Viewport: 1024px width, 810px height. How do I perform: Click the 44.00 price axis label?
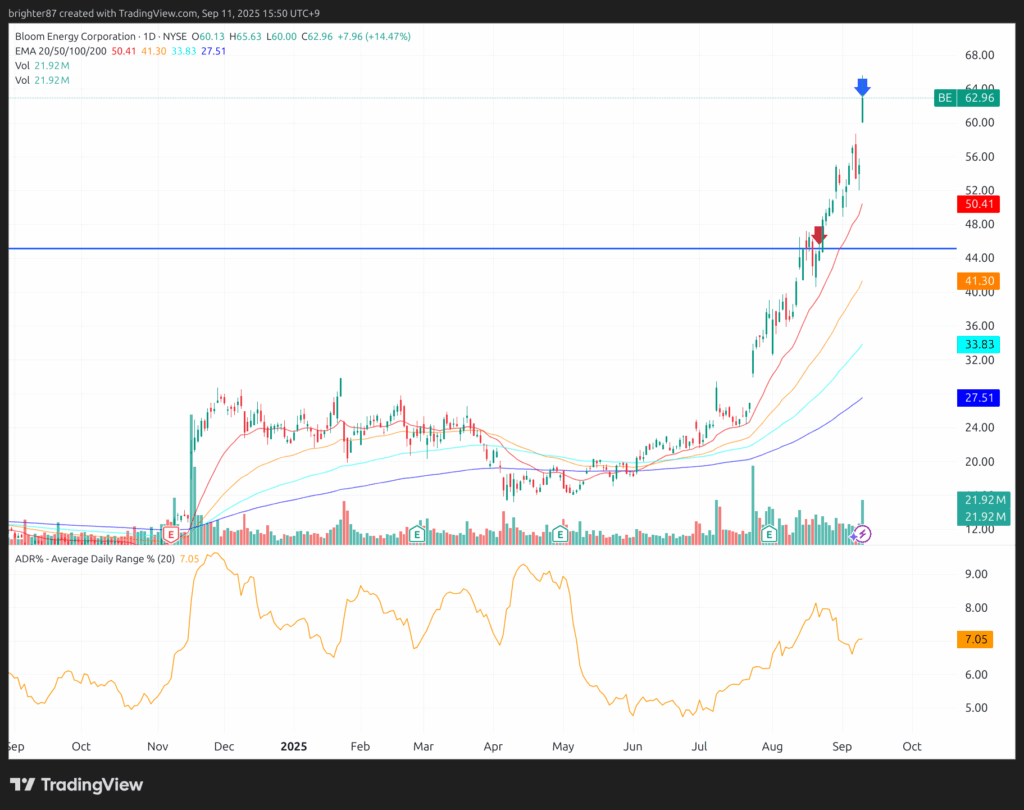(980, 258)
